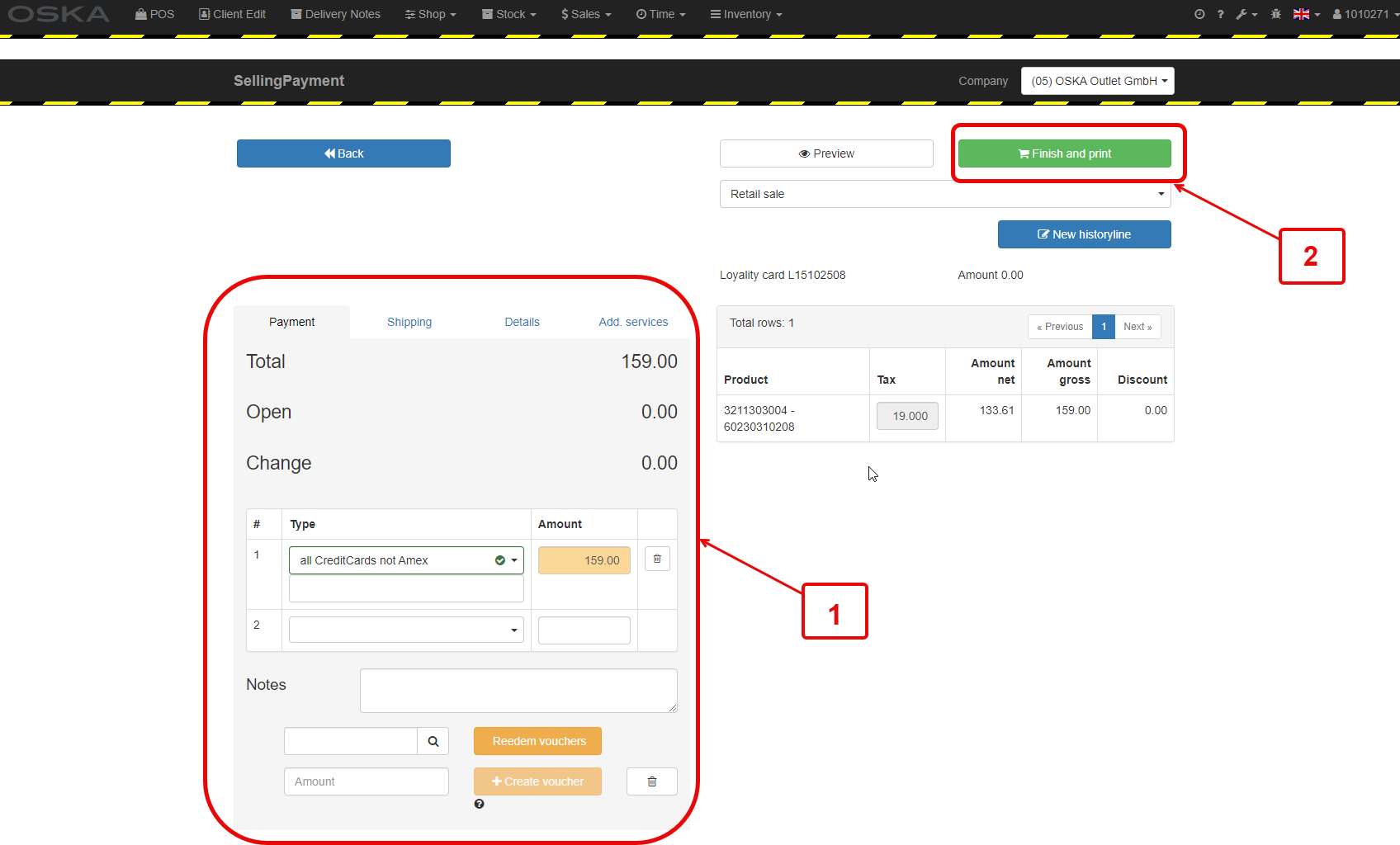Open POS from the top menu
1400x845 pixels.
click(155, 14)
